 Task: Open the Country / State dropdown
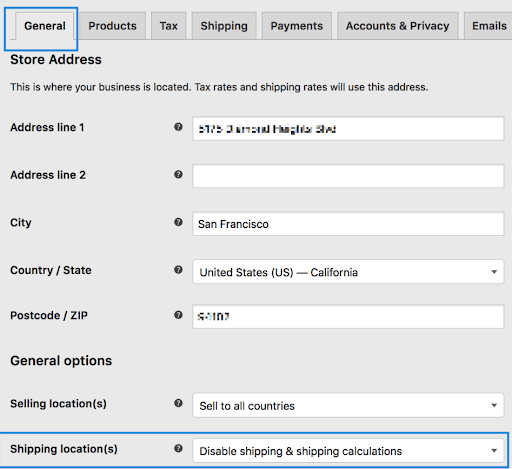[348, 272]
